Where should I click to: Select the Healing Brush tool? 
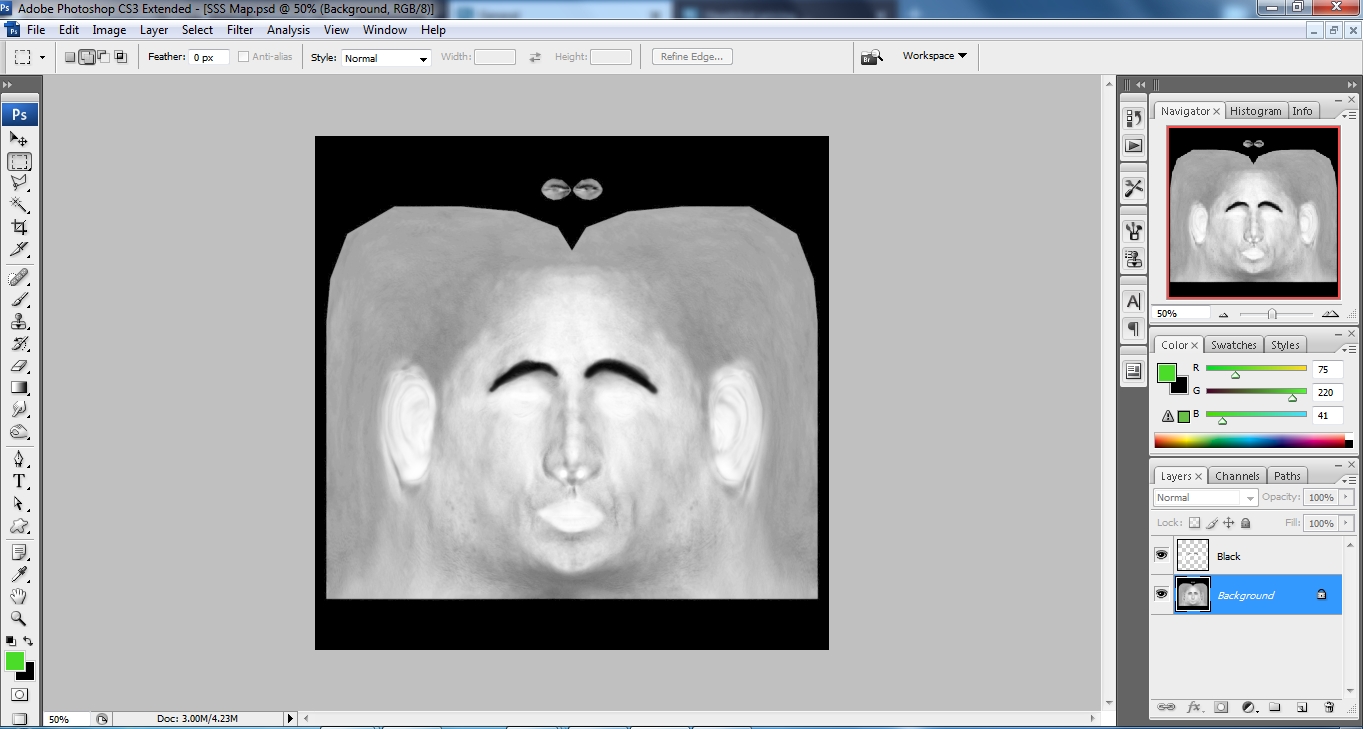(19, 277)
